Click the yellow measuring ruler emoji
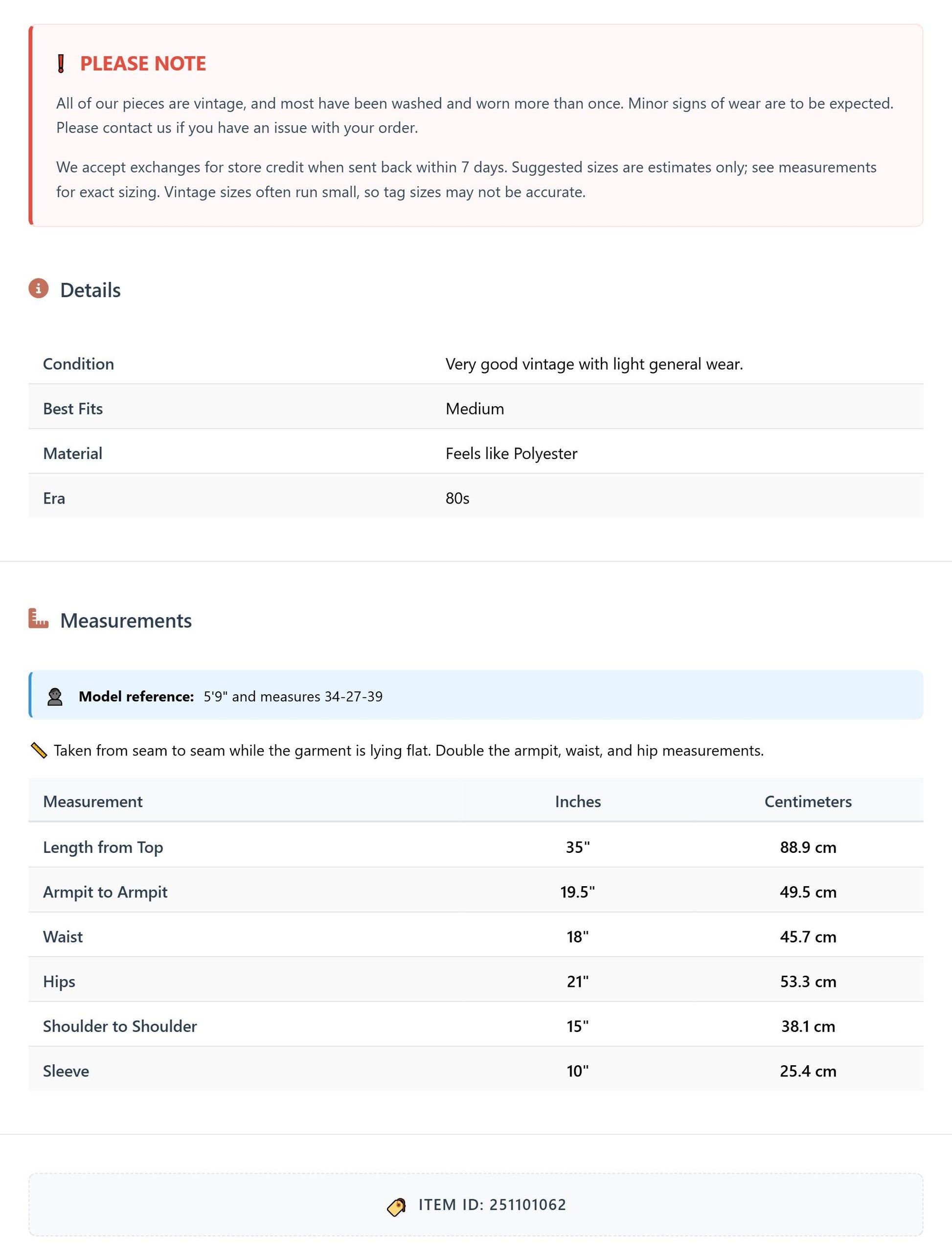Screen dimensions: 952x1260 pyautogui.click(x=39, y=751)
